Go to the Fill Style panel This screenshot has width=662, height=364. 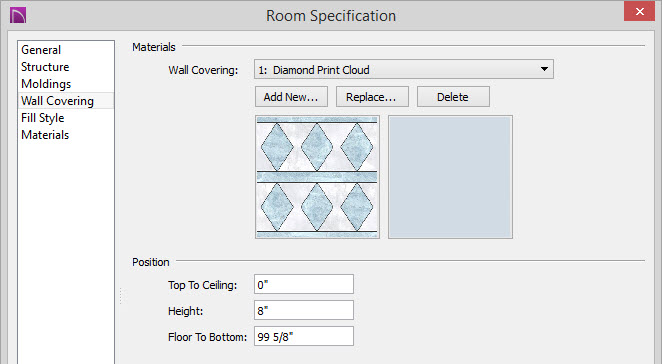click(x=43, y=118)
